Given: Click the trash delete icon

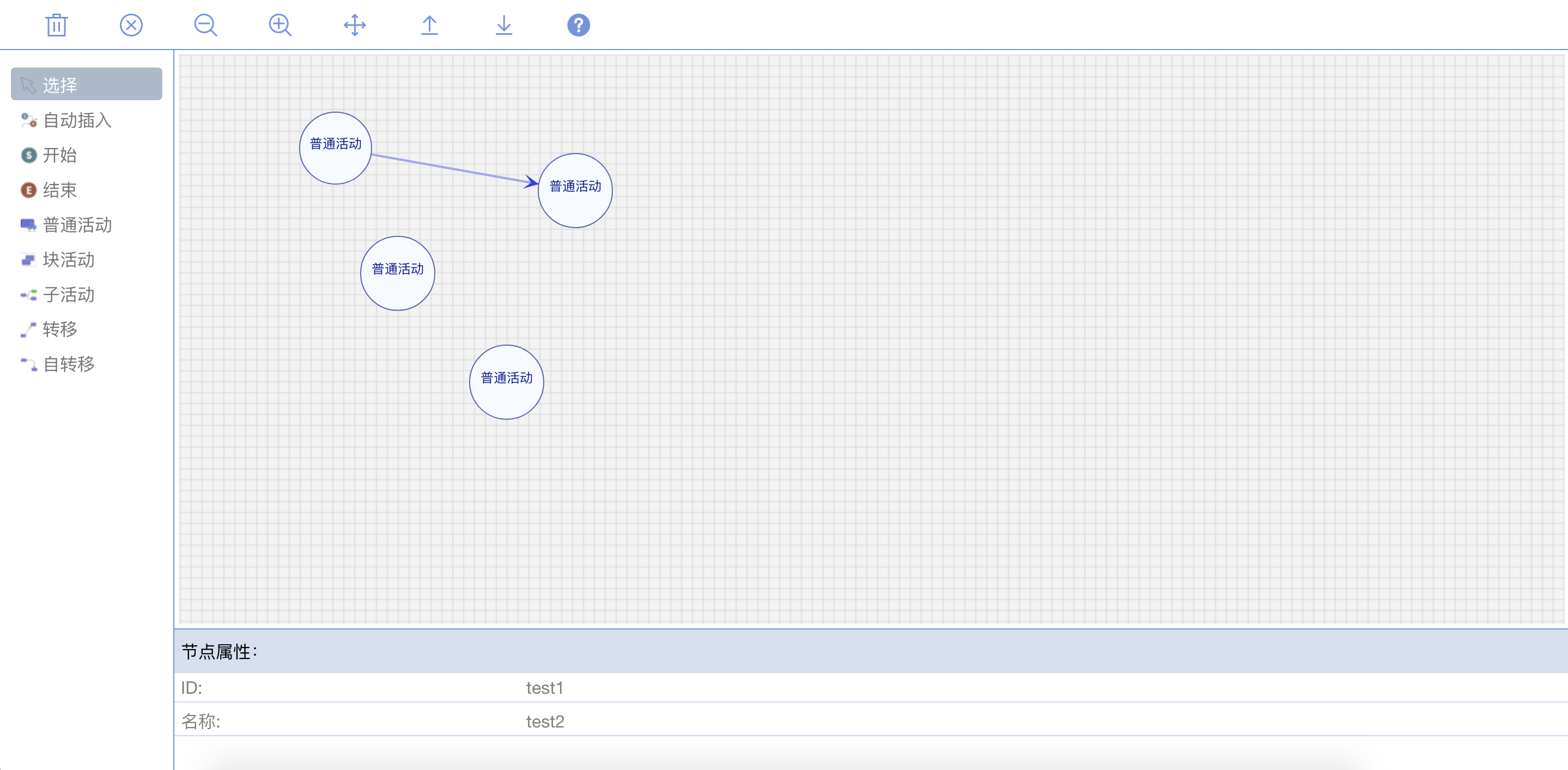Looking at the screenshot, I should (x=56, y=25).
